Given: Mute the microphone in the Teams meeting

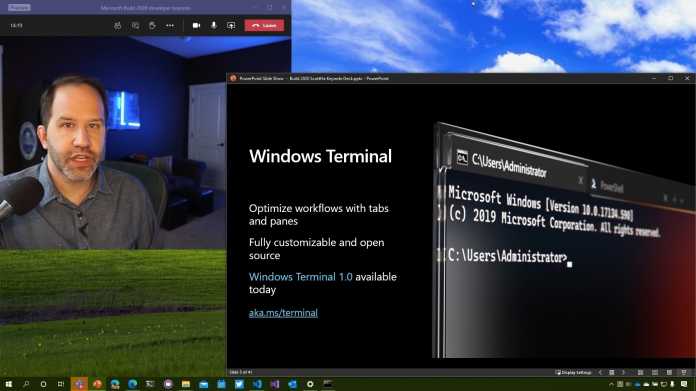Looking at the screenshot, I should pos(214,26).
